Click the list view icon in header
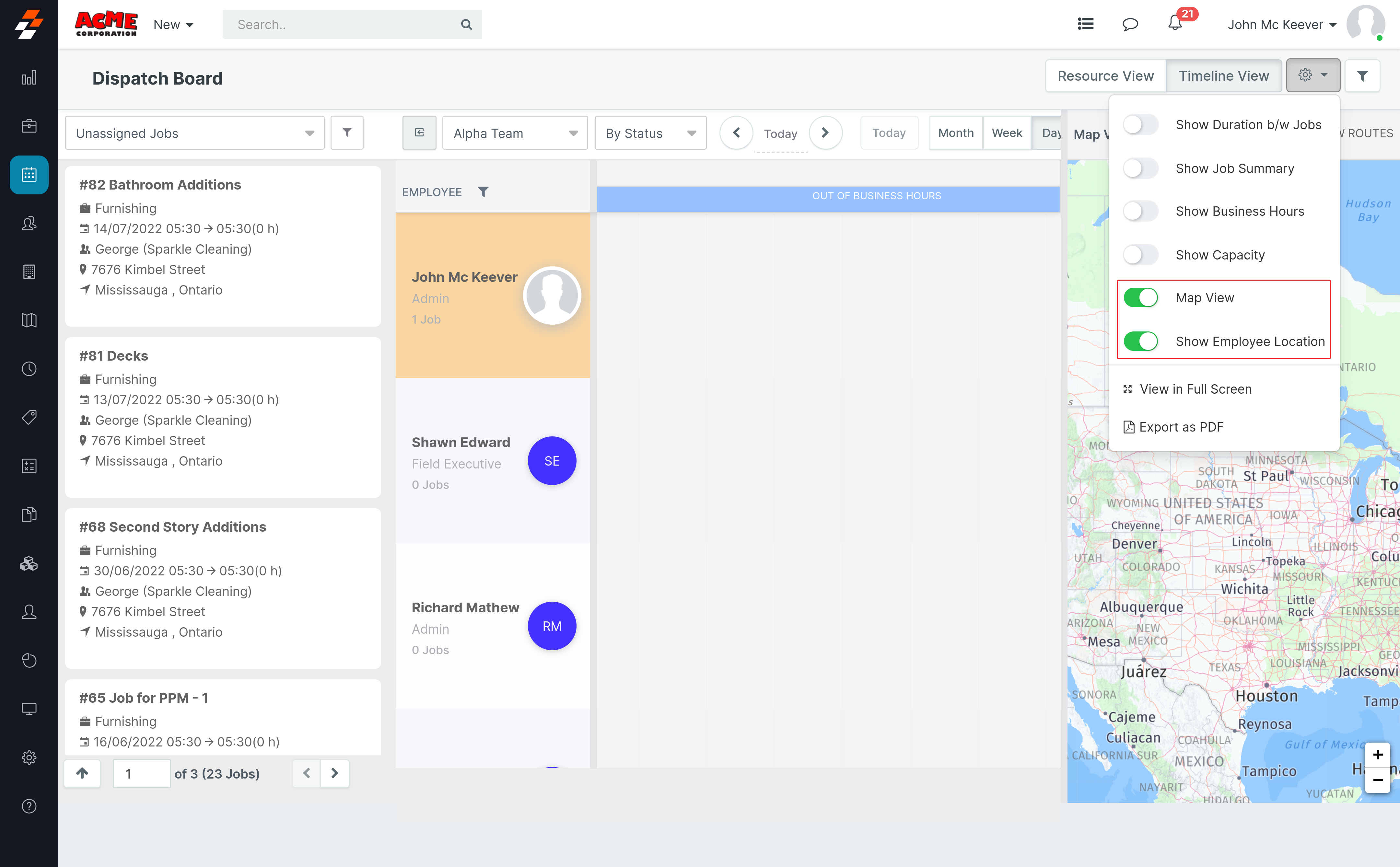This screenshot has width=1400, height=867. [x=1085, y=24]
